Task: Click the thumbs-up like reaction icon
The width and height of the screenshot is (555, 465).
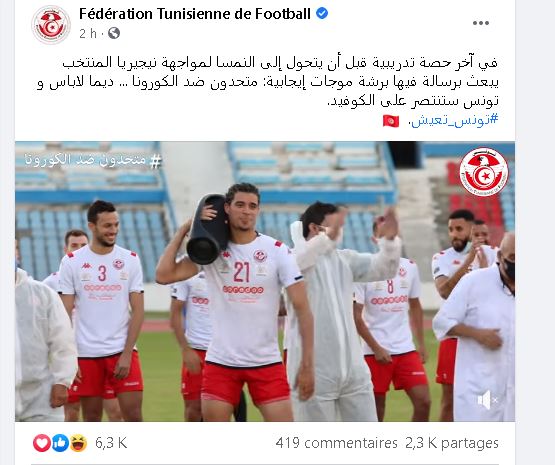Action: click(x=61, y=443)
